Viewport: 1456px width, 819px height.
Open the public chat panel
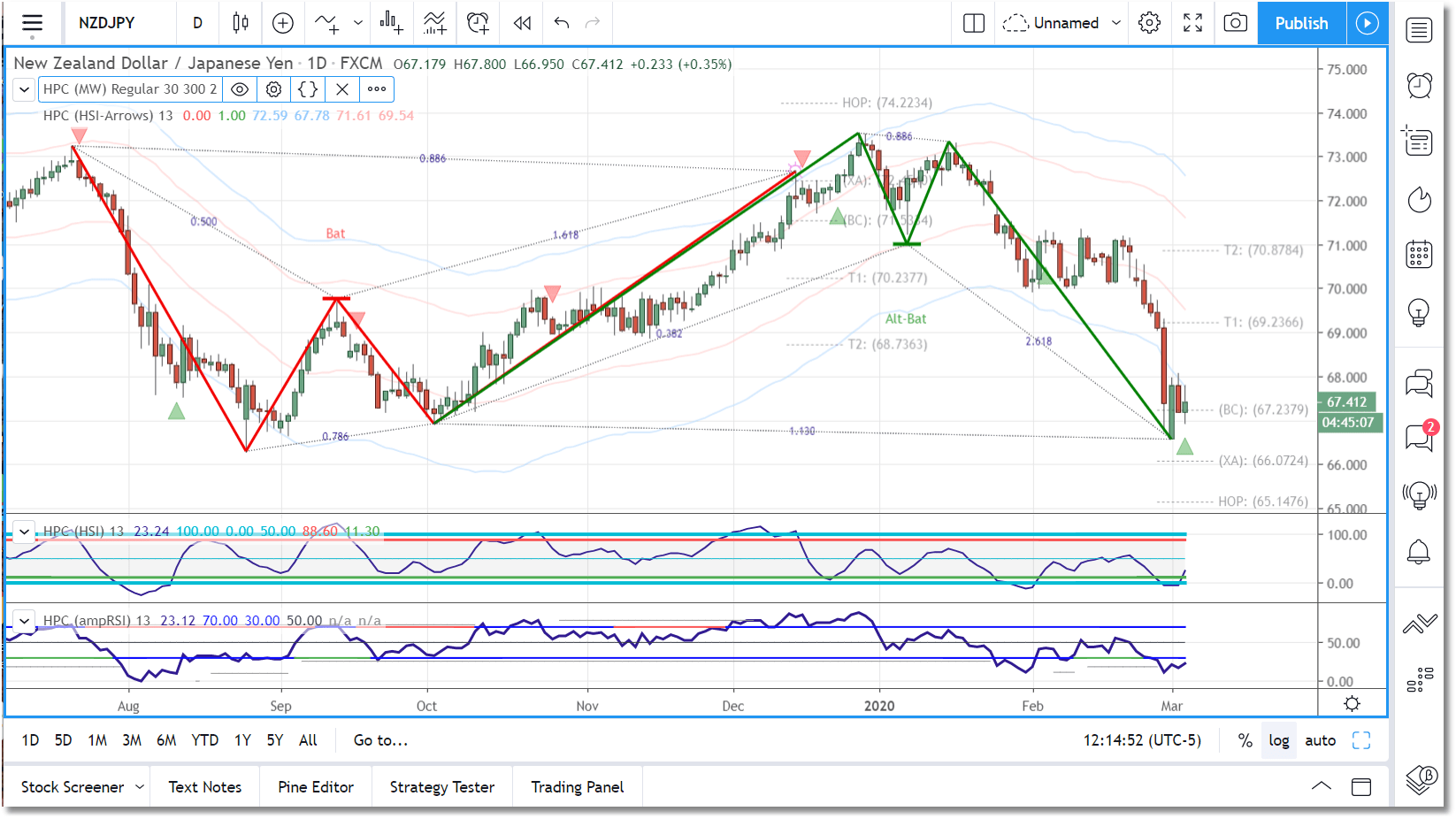click(1420, 383)
